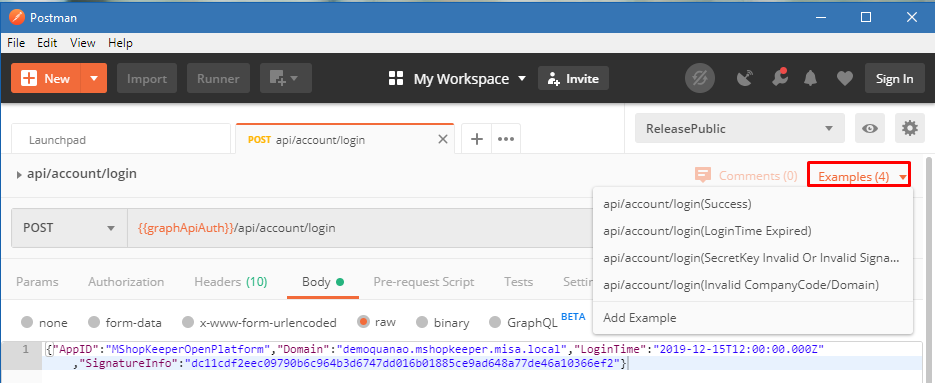Click the request URL input field
935x383 pixels.
(x=360, y=228)
